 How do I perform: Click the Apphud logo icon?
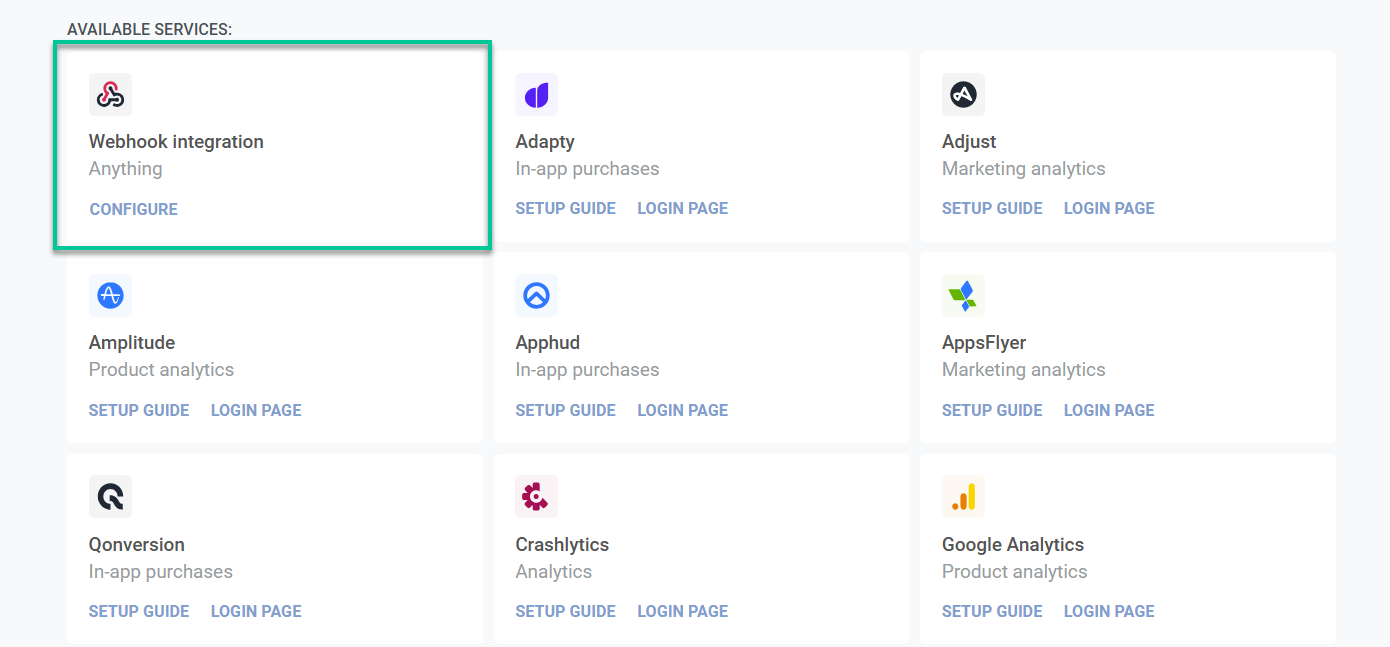pos(536,296)
